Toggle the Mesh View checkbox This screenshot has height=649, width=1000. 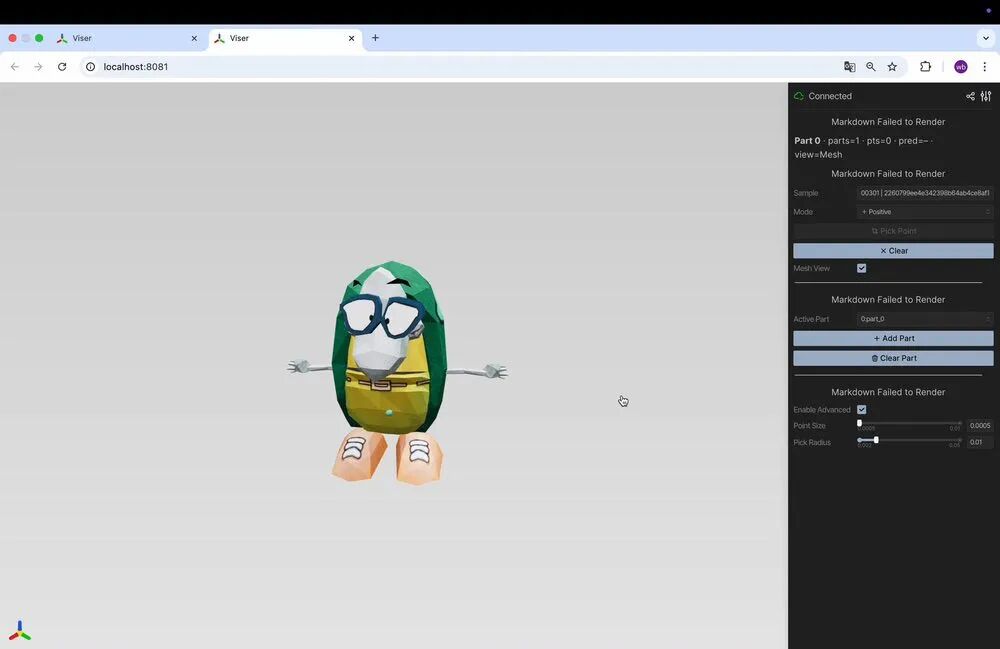[x=862, y=268]
